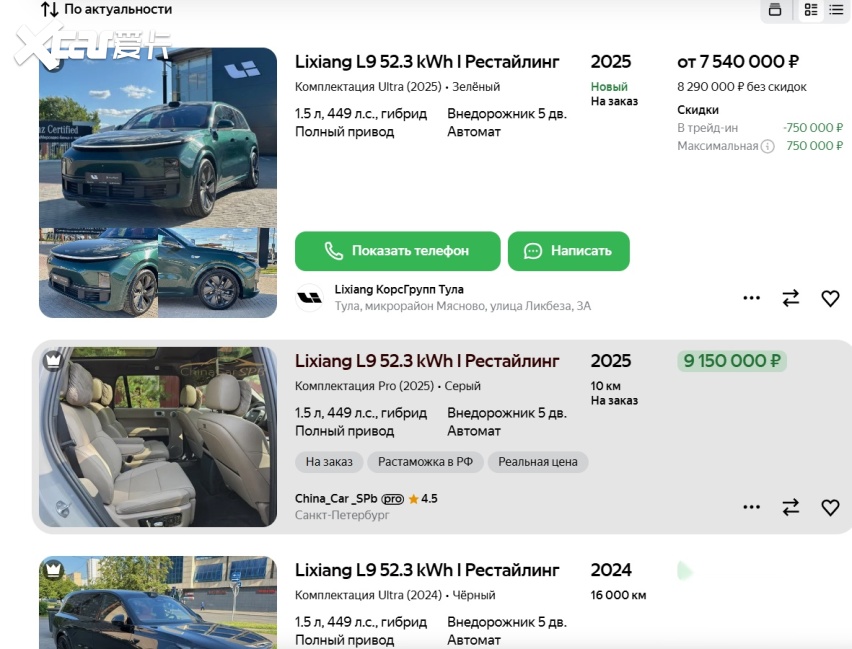Click the green 9 150 000 ₽ price badge

coord(732,361)
